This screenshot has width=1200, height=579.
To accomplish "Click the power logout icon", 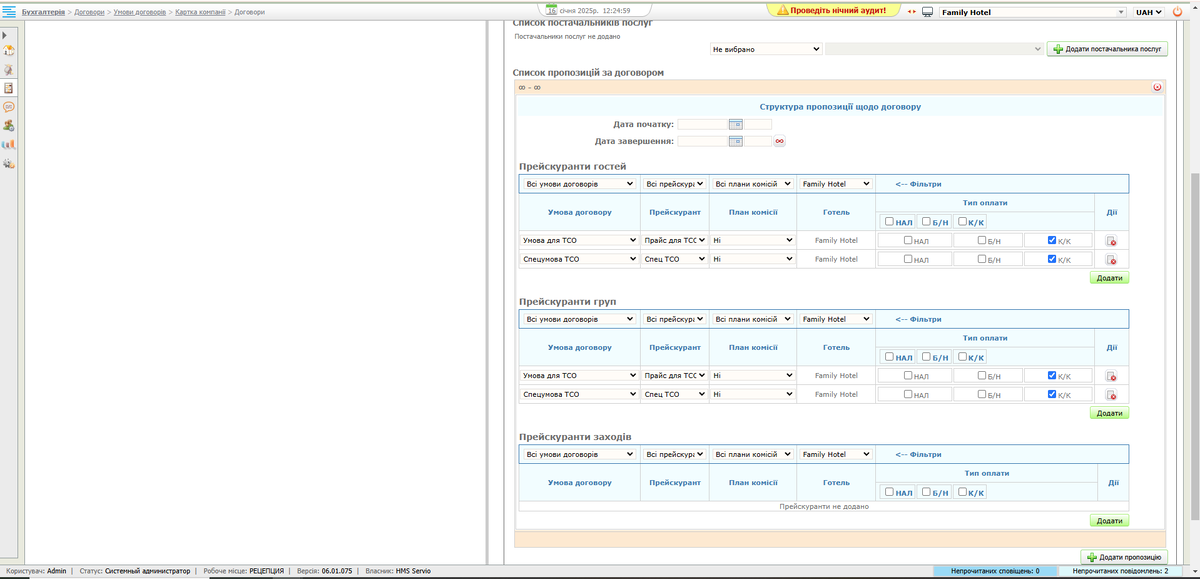I will coord(1178,11).
